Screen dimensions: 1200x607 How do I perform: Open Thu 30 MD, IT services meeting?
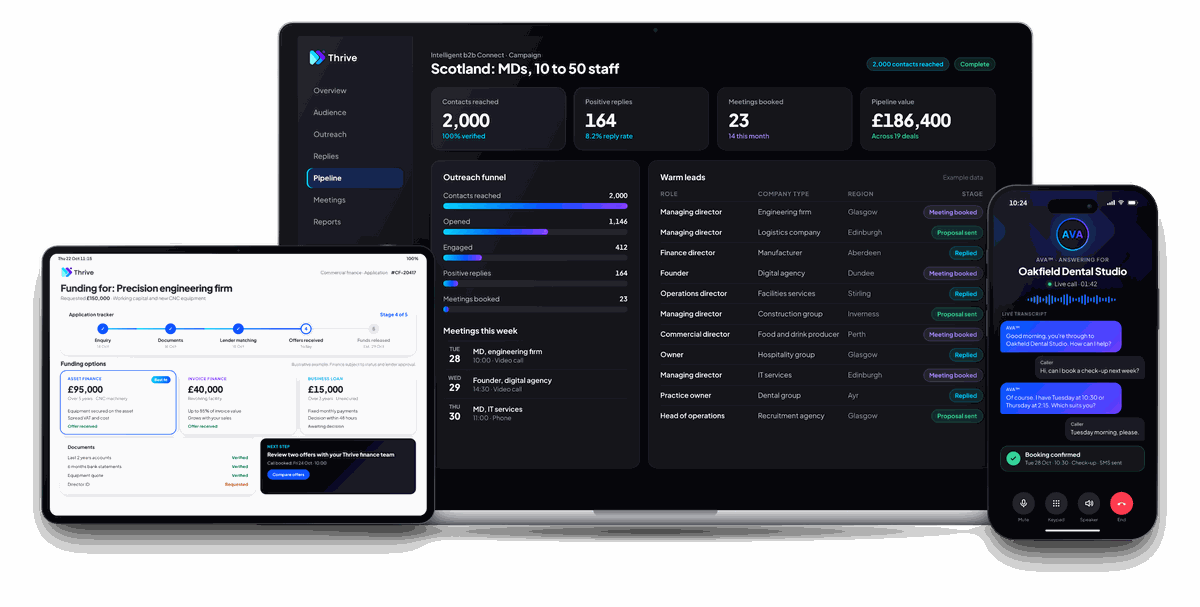tap(535, 412)
